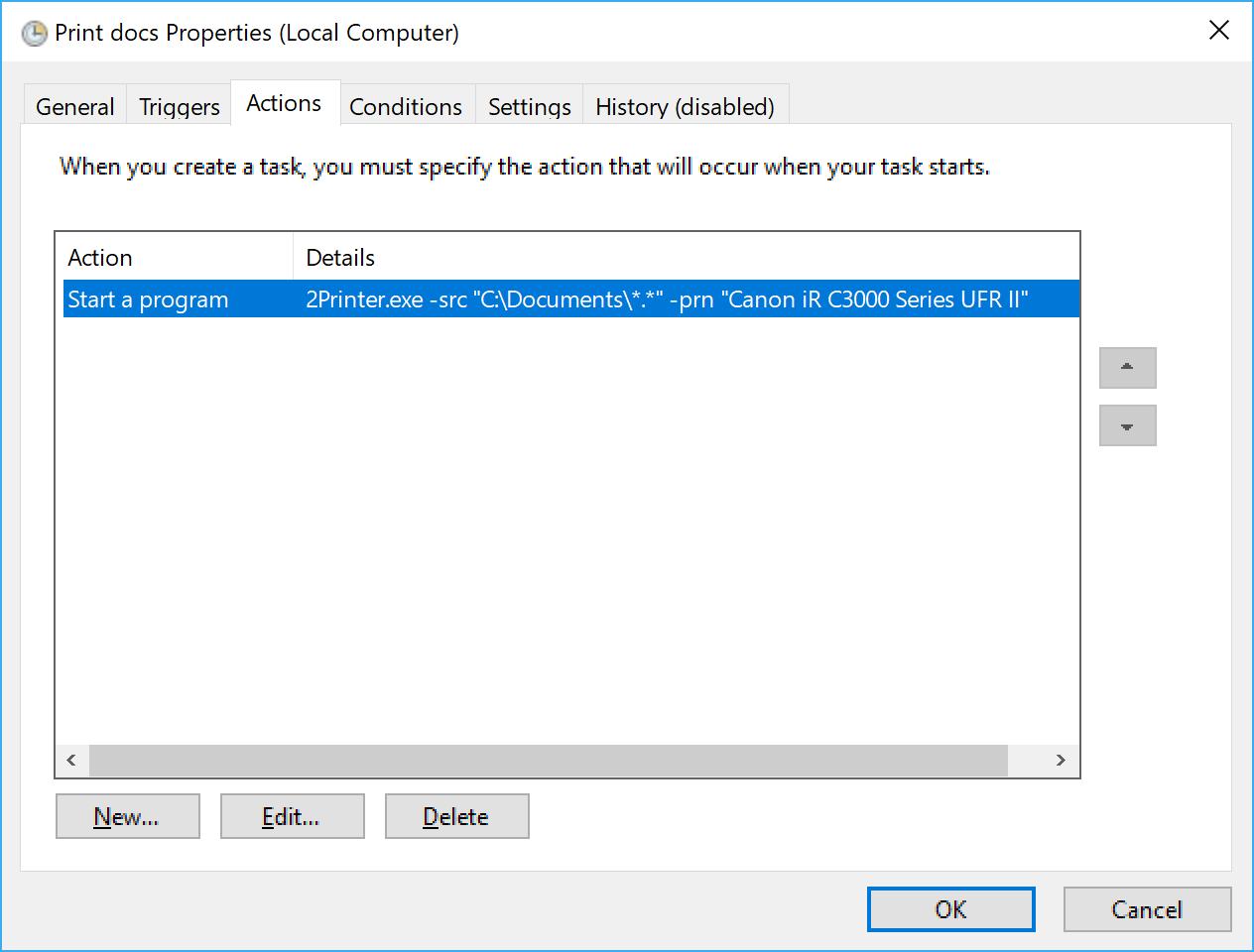Click the horizontal scrollbar track in actions list
The height and width of the screenshot is (952, 1254).
(548, 761)
